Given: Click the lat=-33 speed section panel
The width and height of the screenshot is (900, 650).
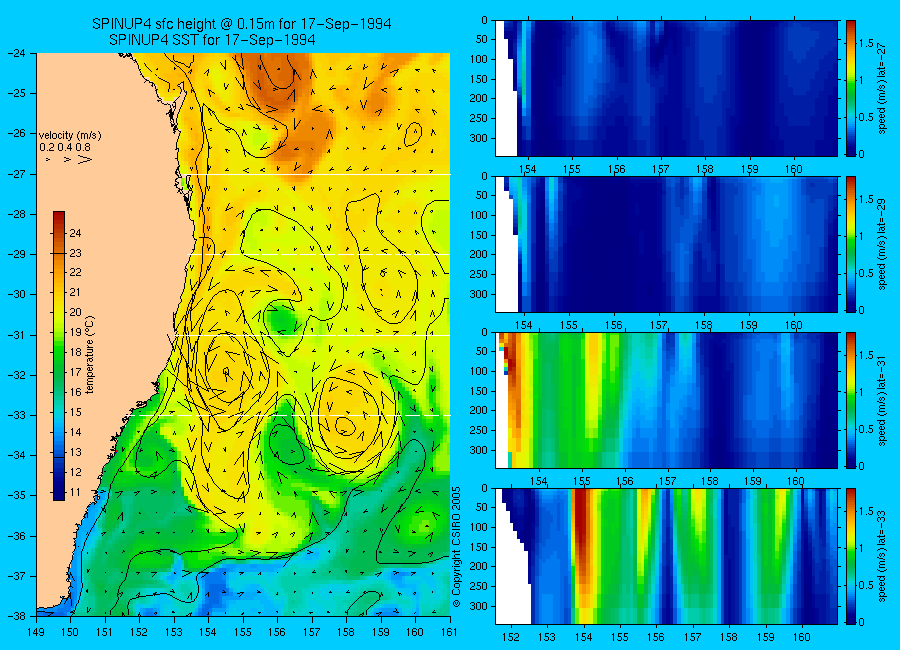Looking at the screenshot, I should [x=666, y=556].
